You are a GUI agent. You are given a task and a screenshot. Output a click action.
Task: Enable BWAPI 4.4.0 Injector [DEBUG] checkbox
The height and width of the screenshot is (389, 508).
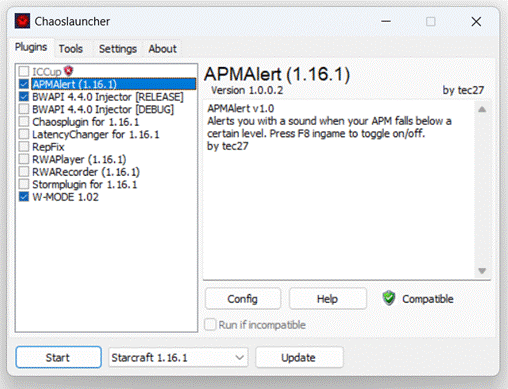24,109
